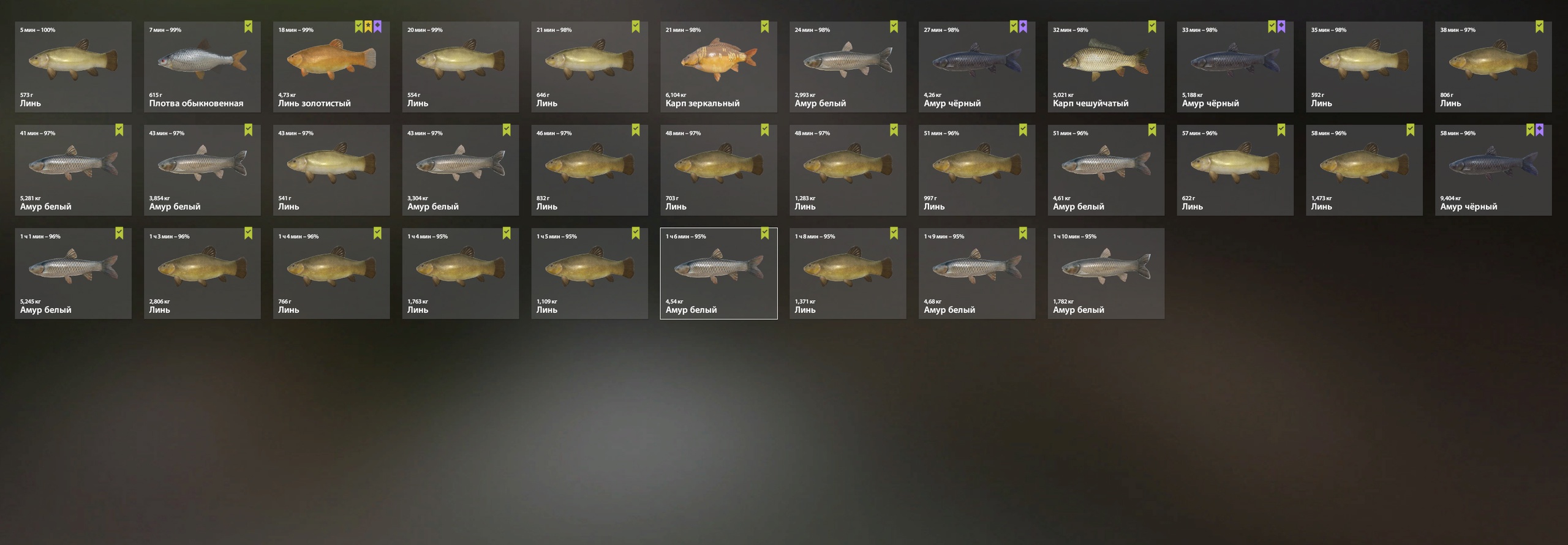1568x545 pixels.
Task: Select the Амур белый 5,281 кг card
Action: 73,170
